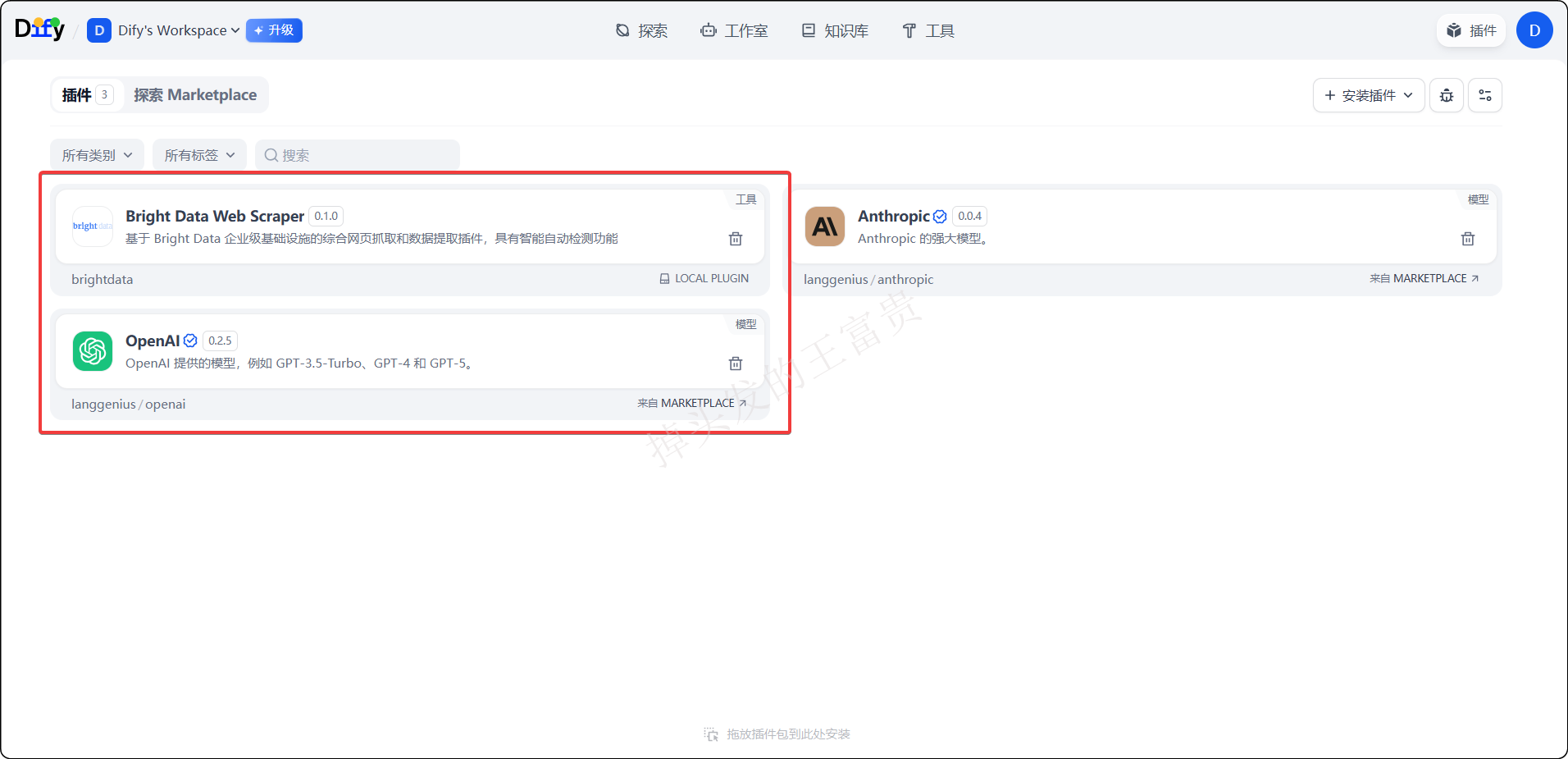Open the OpenAI plugin title
The height and width of the screenshot is (759, 1568).
(153, 341)
